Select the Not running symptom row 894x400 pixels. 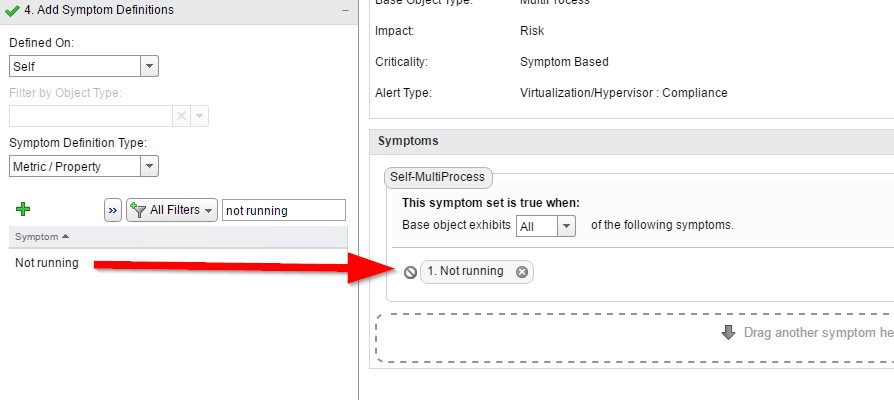tap(178, 263)
